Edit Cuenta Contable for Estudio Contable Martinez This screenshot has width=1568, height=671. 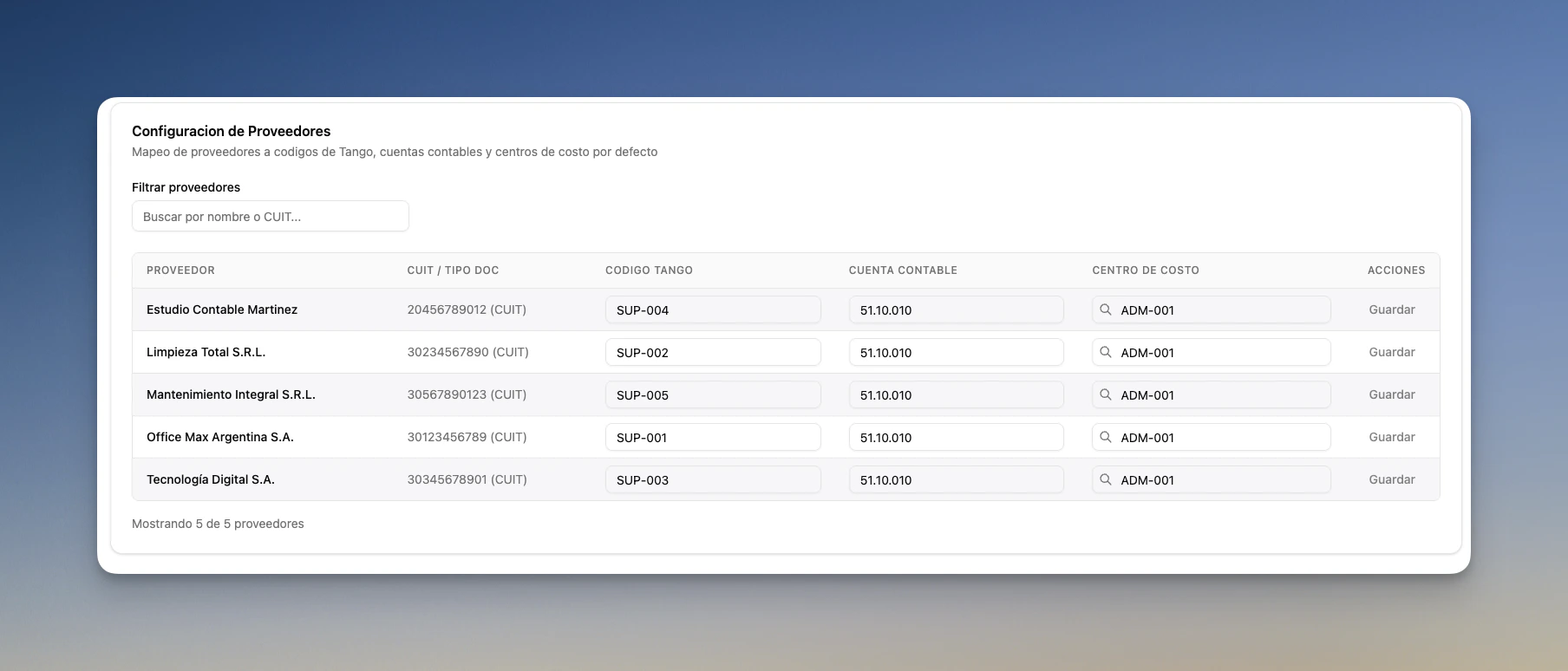click(x=957, y=309)
